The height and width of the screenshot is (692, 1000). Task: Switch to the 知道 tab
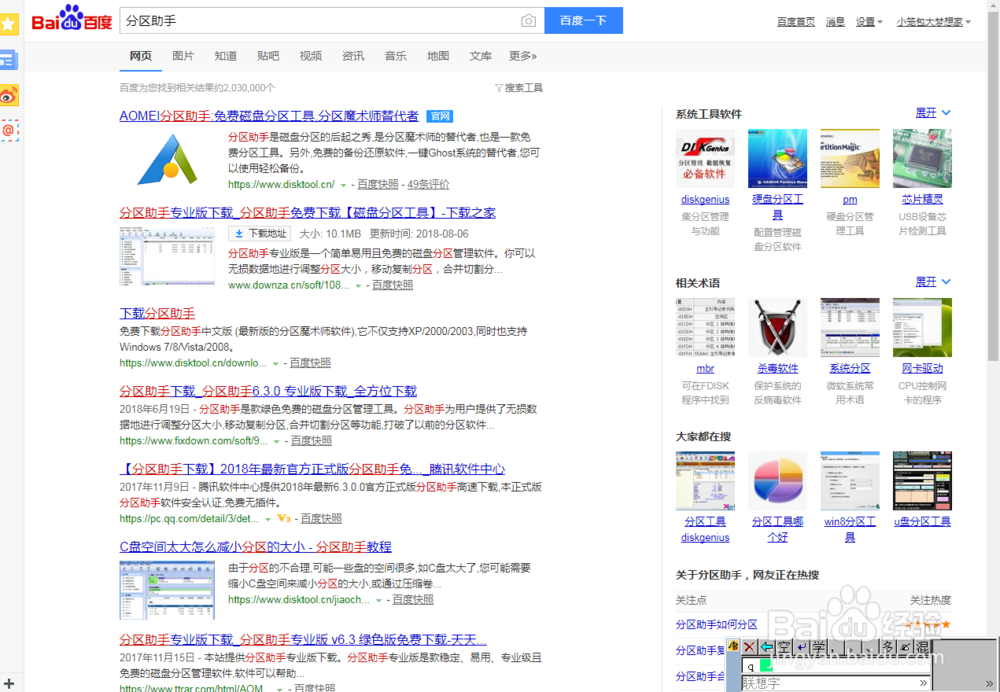(x=226, y=56)
